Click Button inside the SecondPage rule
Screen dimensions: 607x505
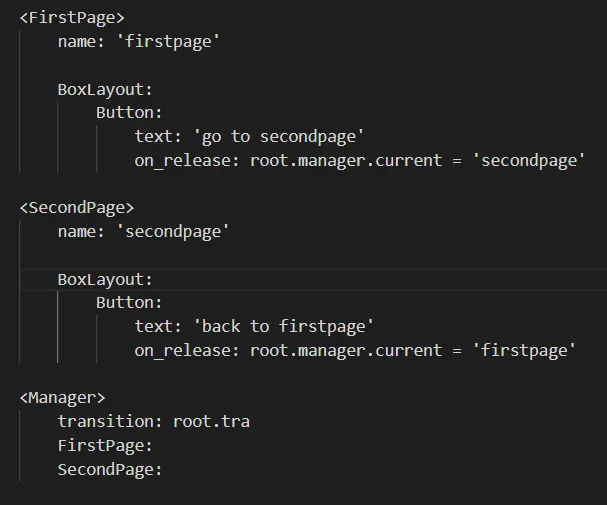coord(129,302)
